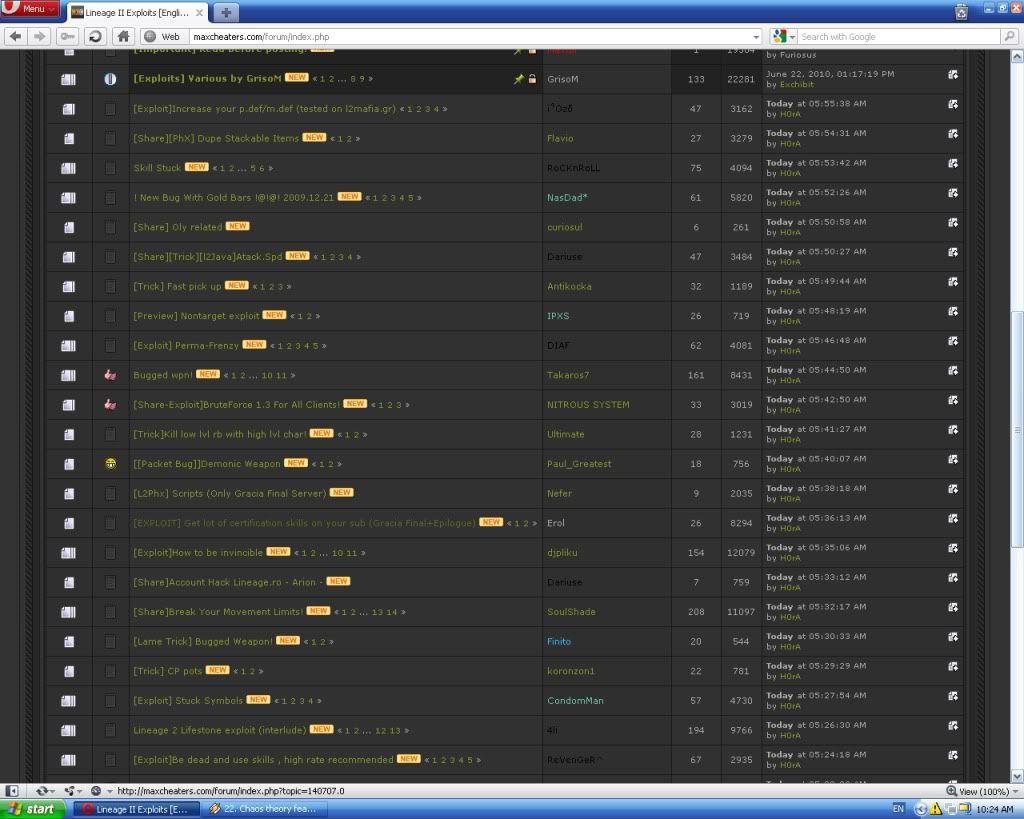Jump to last post of Nontarget exploit preview
The width and height of the screenshot is (1024, 819).
pos(953,312)
